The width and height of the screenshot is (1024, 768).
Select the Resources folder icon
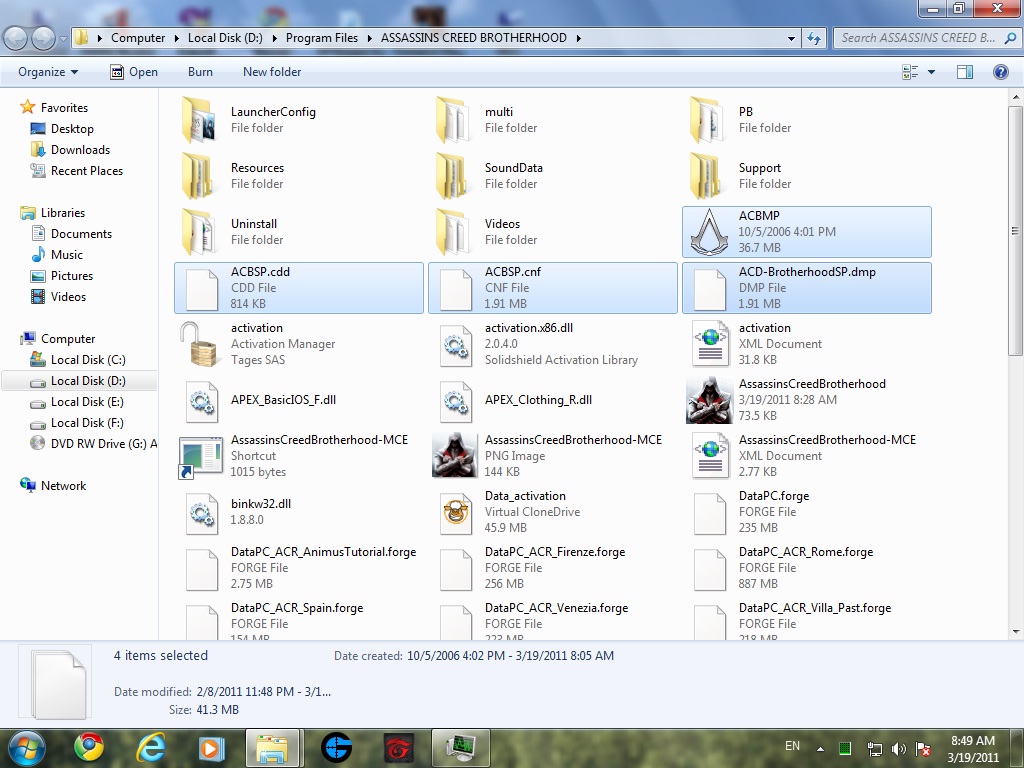tap(199, 176)
